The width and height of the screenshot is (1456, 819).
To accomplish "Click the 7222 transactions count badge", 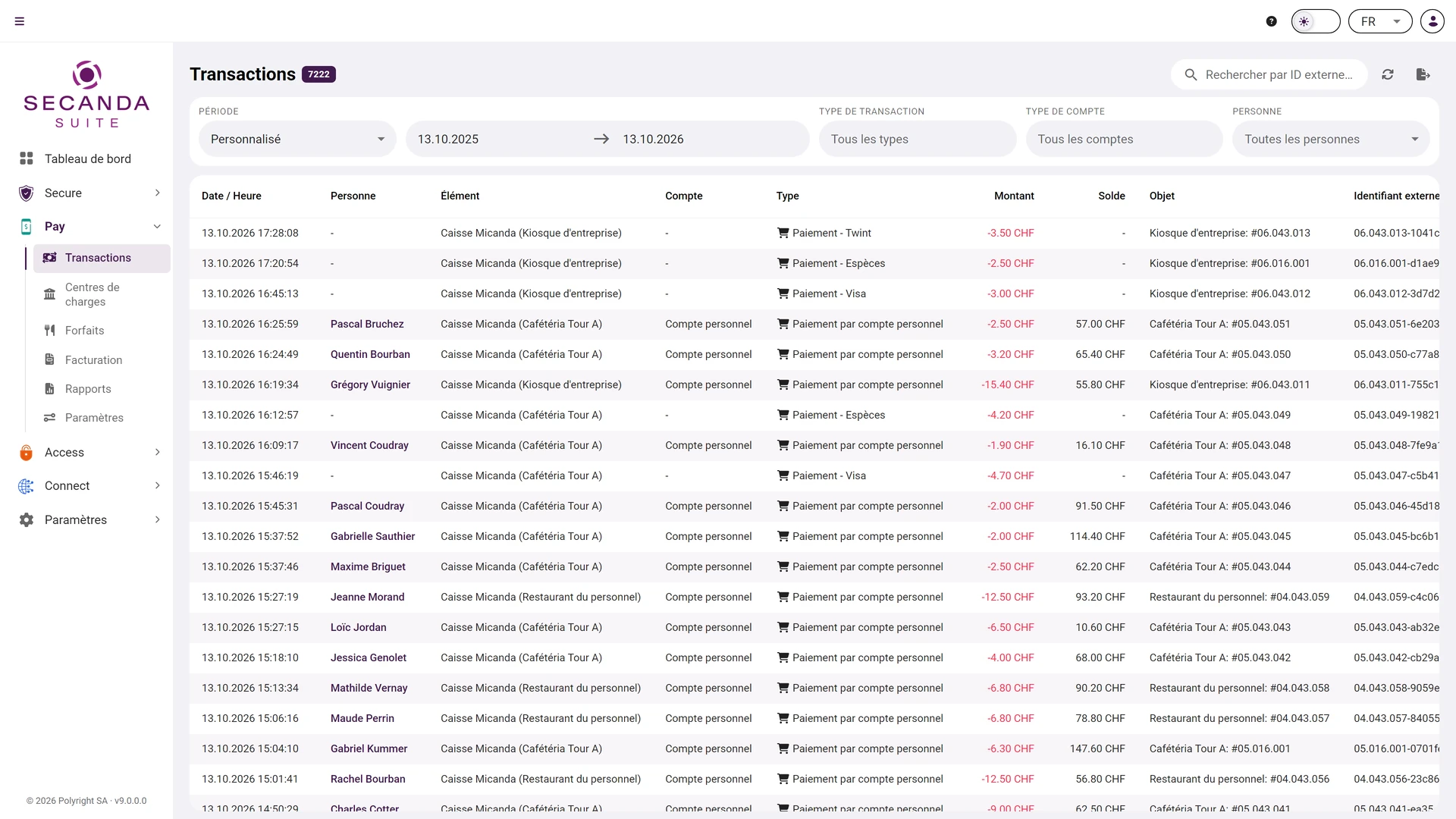I will click(x=318, y=74).
